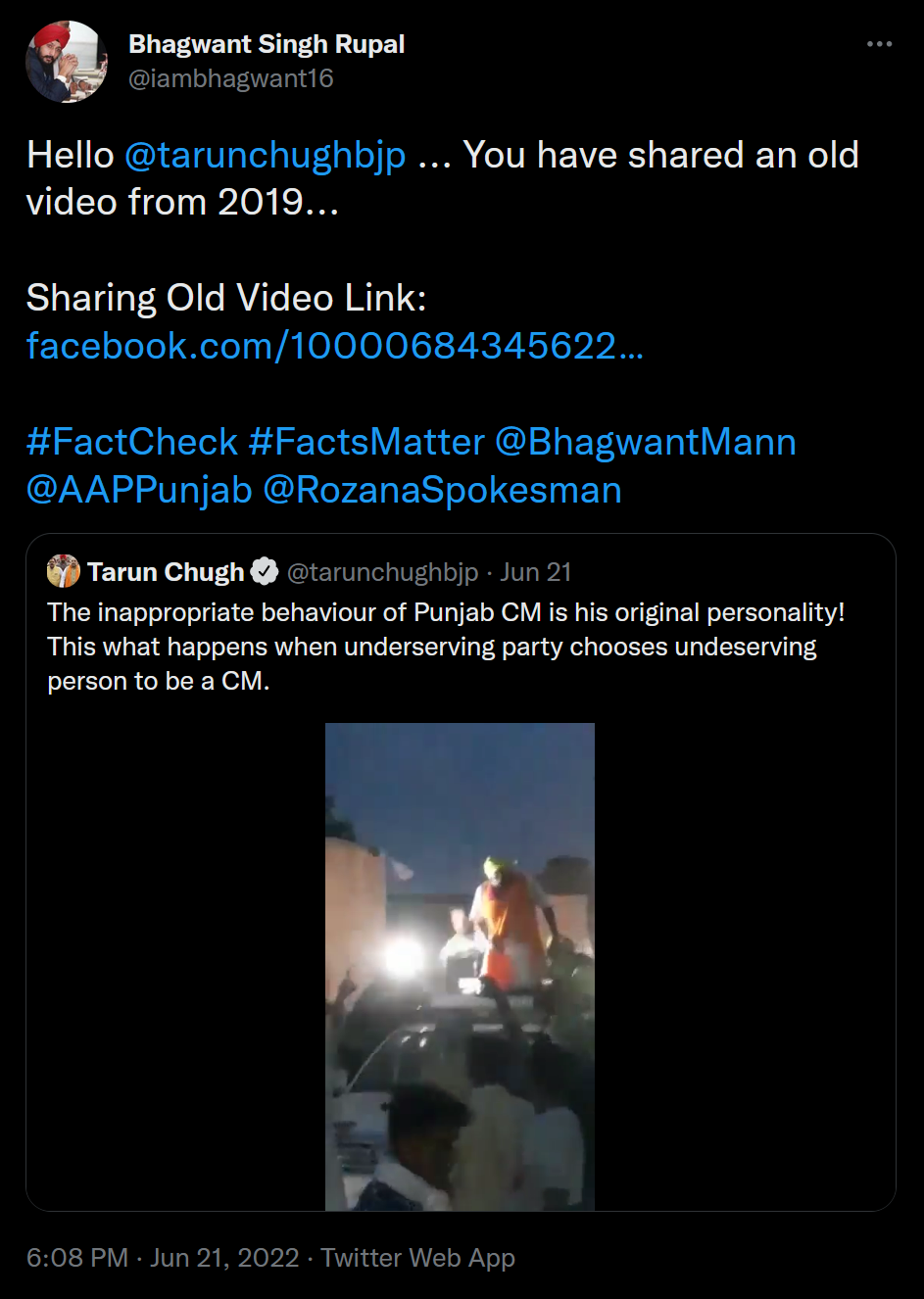Open the tweet's three-dot more options menu
Screen dimensions: 924x1299
(879, 44)
